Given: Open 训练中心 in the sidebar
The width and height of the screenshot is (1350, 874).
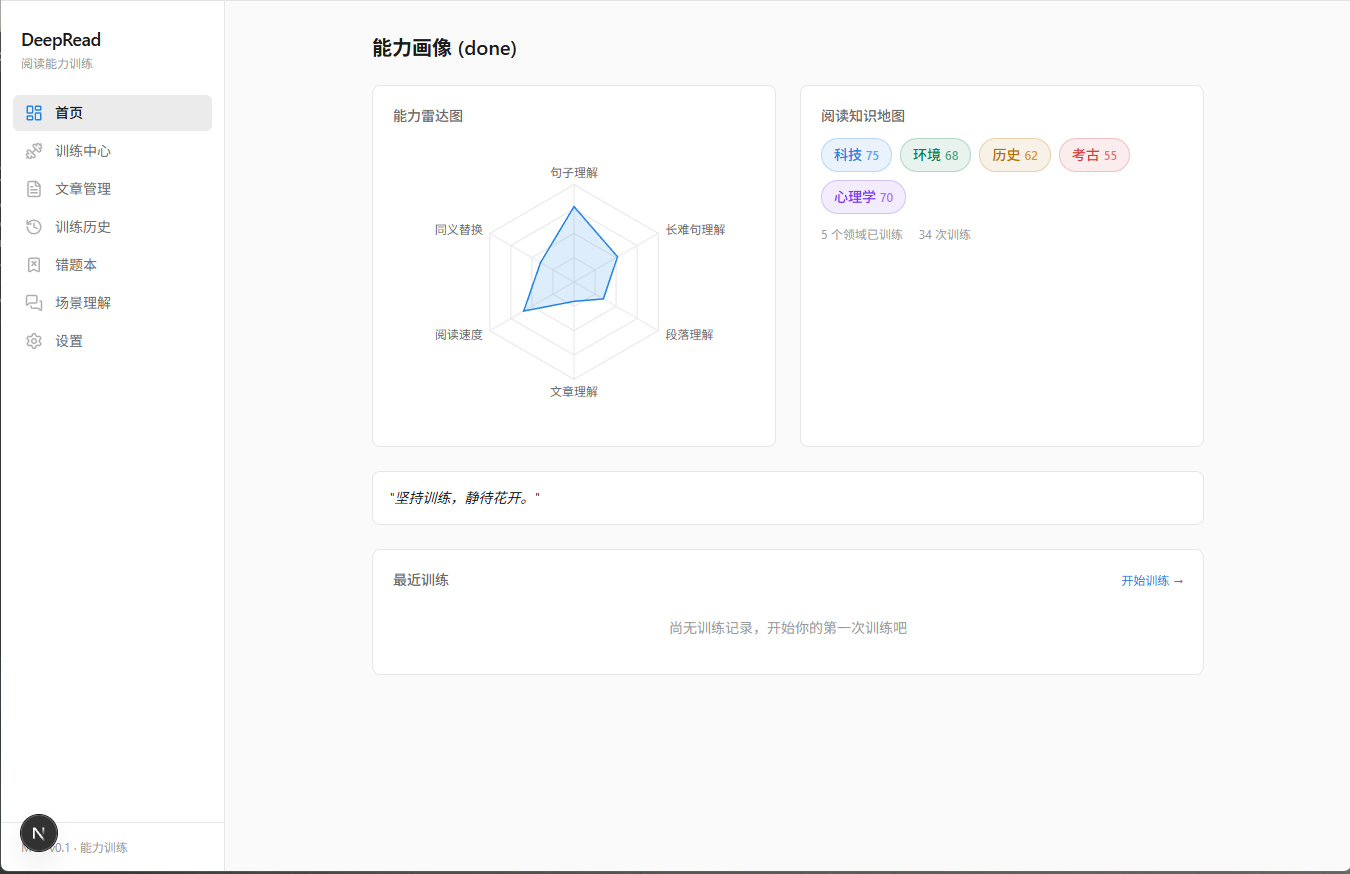Looking at the screenshot, I should pos(112,151).
